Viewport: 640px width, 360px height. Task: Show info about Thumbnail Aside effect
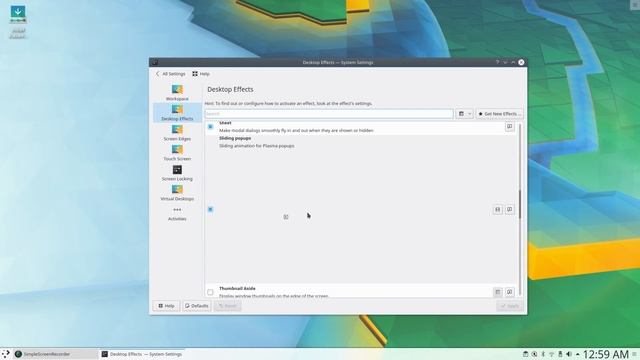[x=509, y=292]
